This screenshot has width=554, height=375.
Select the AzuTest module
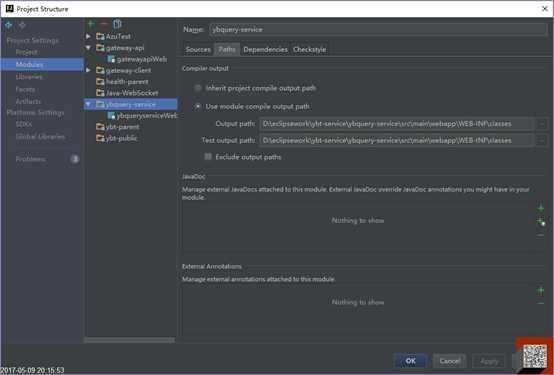118,36
